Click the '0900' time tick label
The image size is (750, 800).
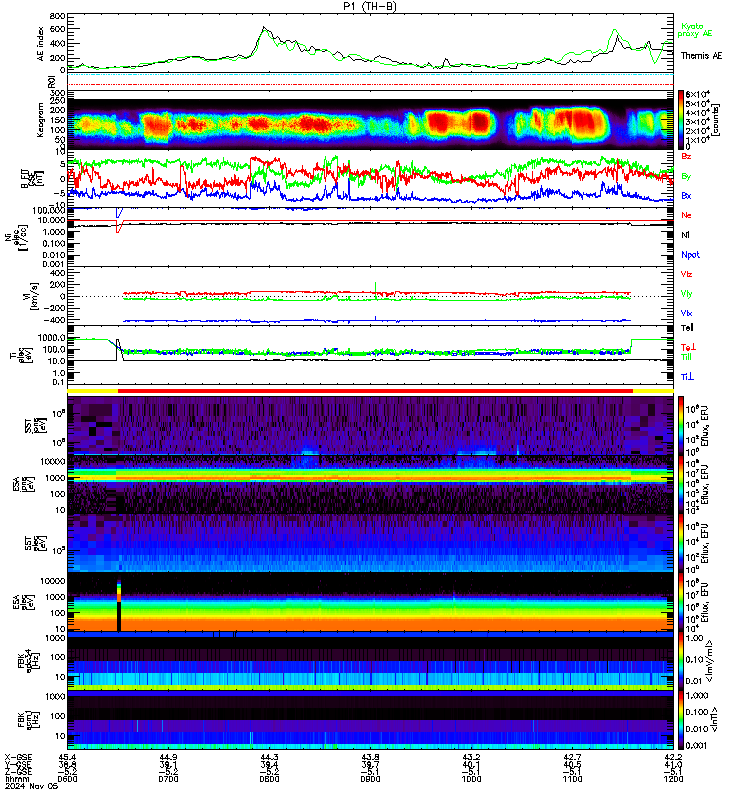[370, 779]
